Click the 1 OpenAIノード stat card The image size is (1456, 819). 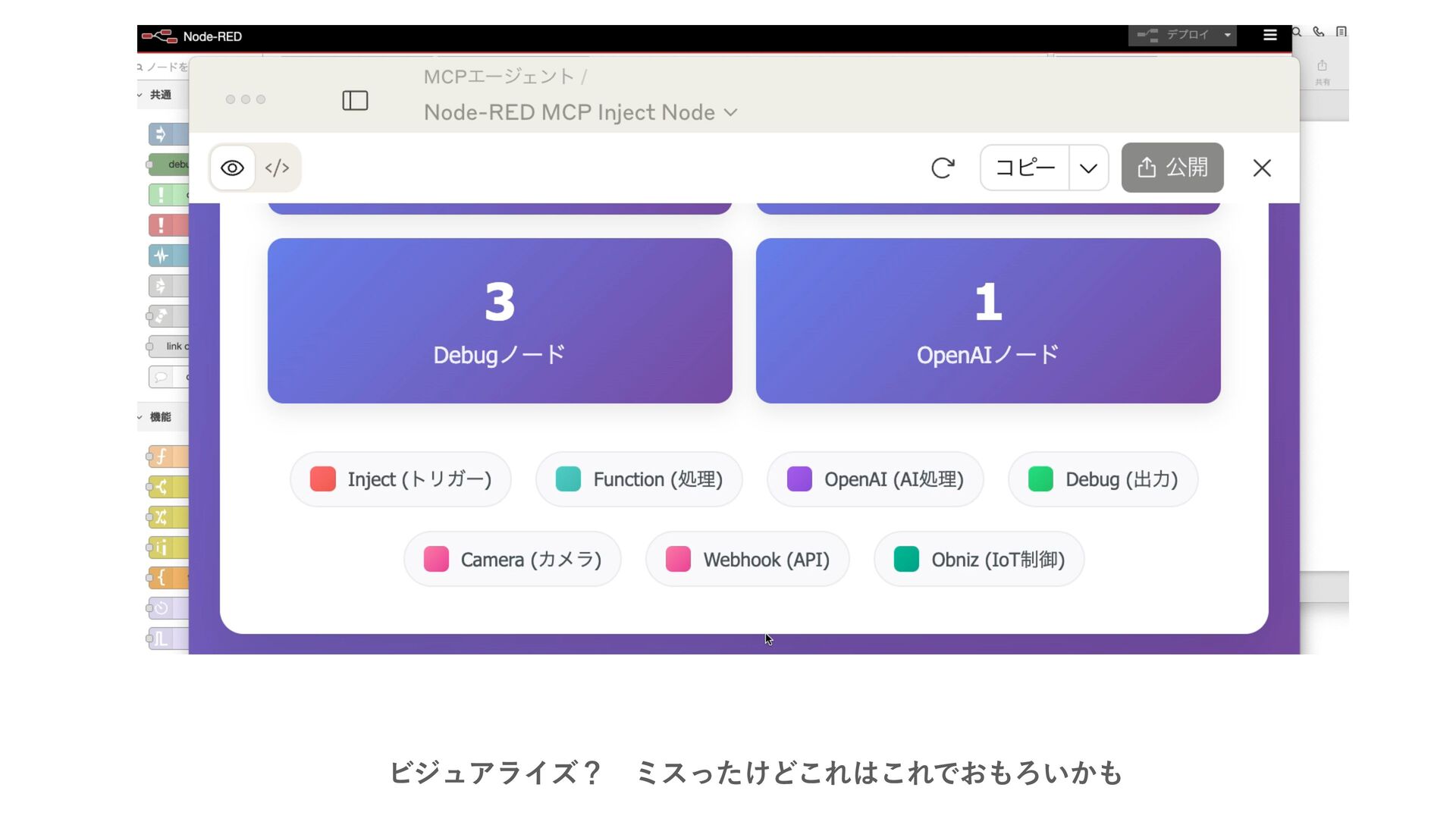coord(988,321)
